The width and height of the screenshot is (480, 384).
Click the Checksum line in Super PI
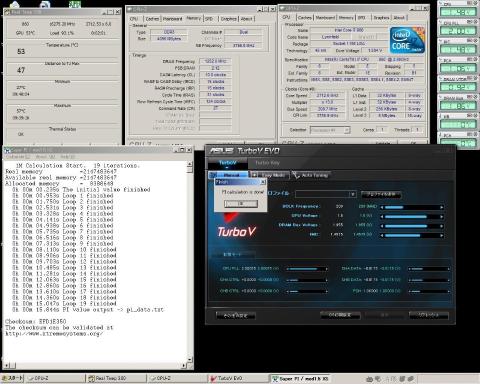pyautogui.click(x=35, y=322)
